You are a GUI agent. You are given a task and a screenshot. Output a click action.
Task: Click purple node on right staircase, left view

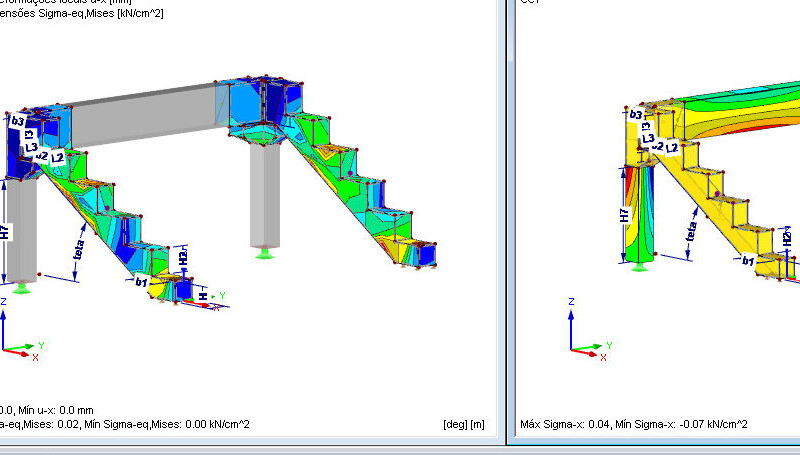[x=350, y=173]
